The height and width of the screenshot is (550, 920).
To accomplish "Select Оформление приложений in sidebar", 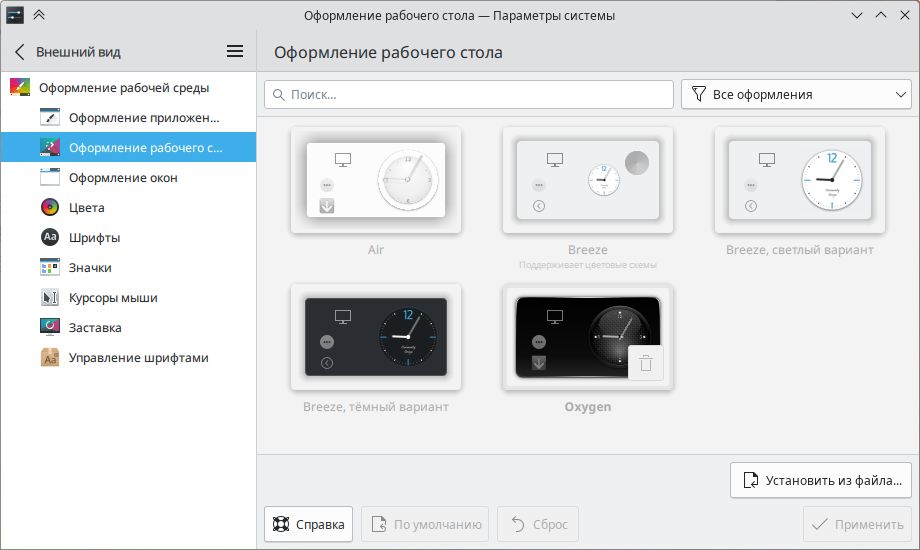I will [128, 117].
